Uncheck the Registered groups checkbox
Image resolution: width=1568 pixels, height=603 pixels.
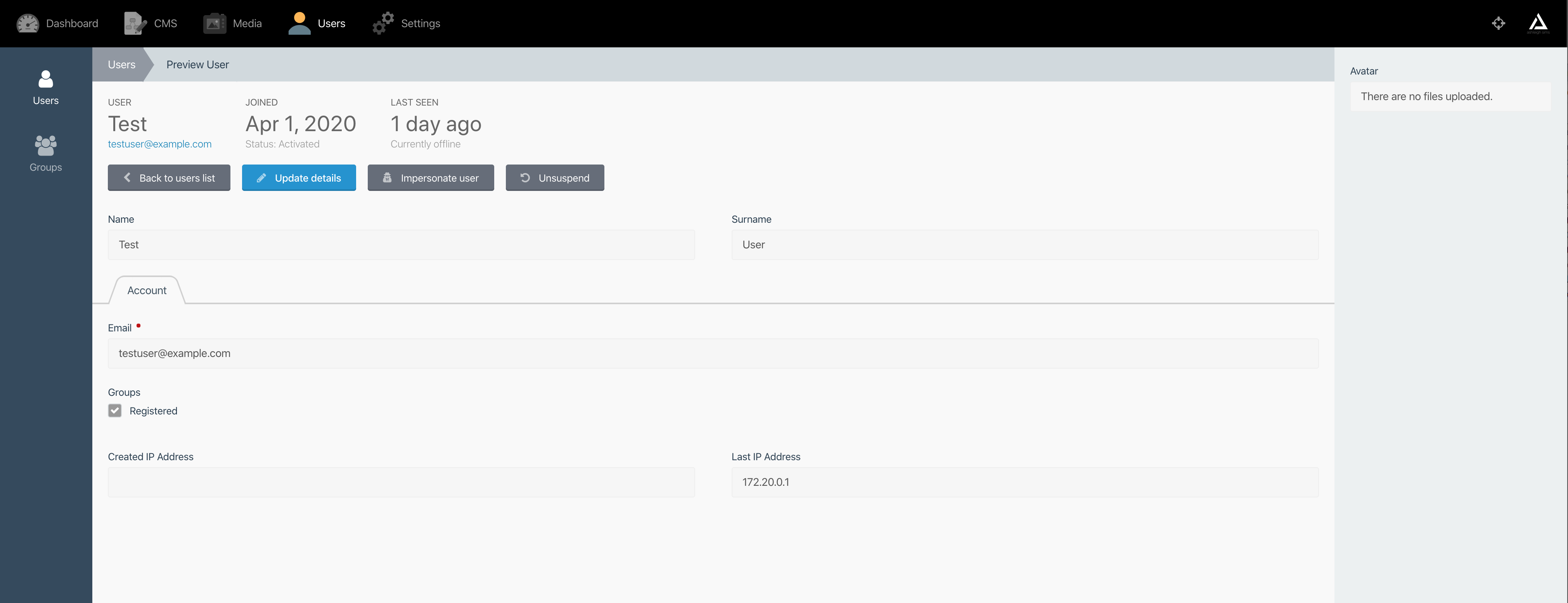click(x=114, y=411)
